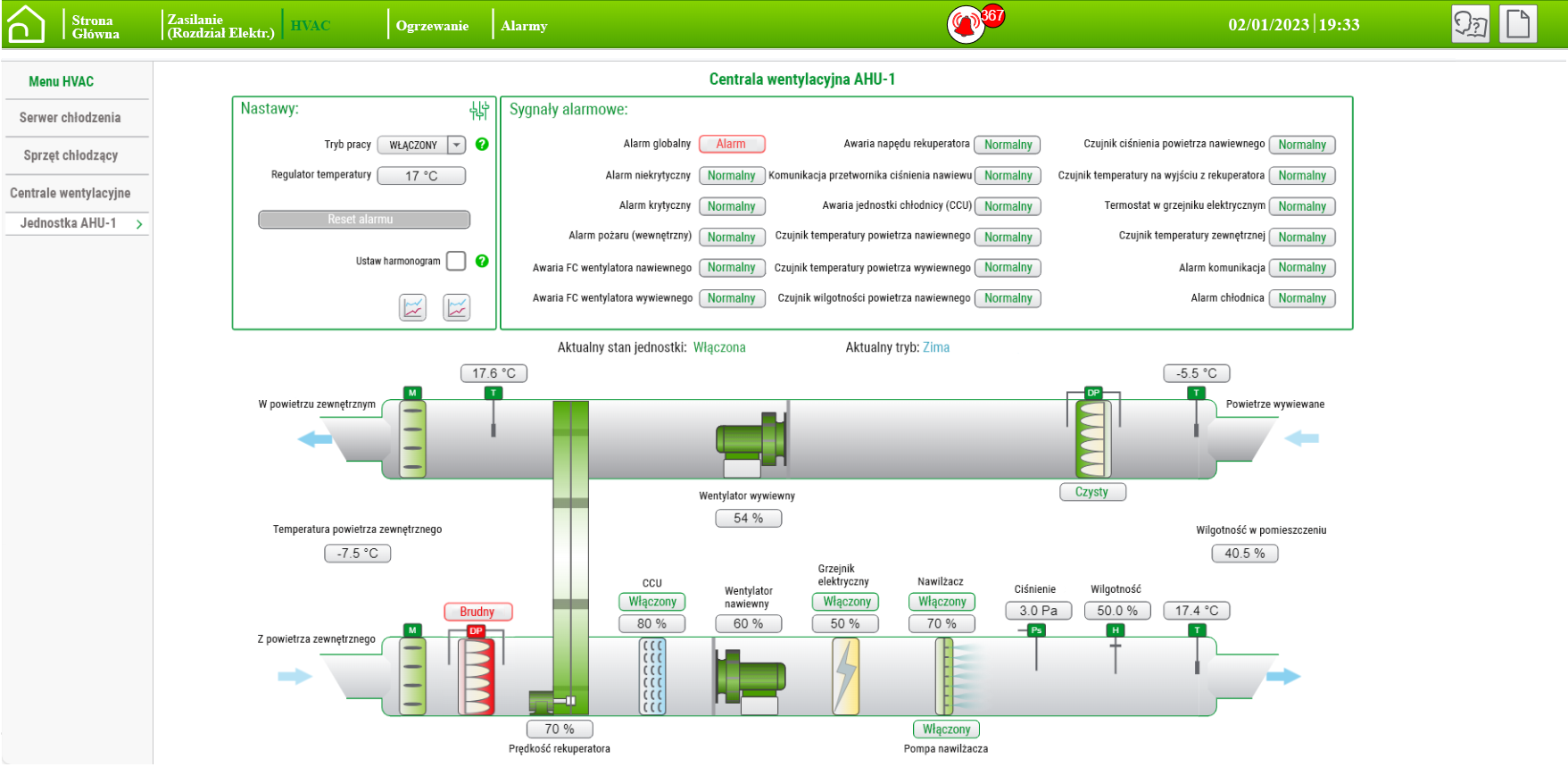Image resolution: width=1568 pixels, height=767 pixels.
Task: Click the document page icon top right
Action: (1517, 24)
